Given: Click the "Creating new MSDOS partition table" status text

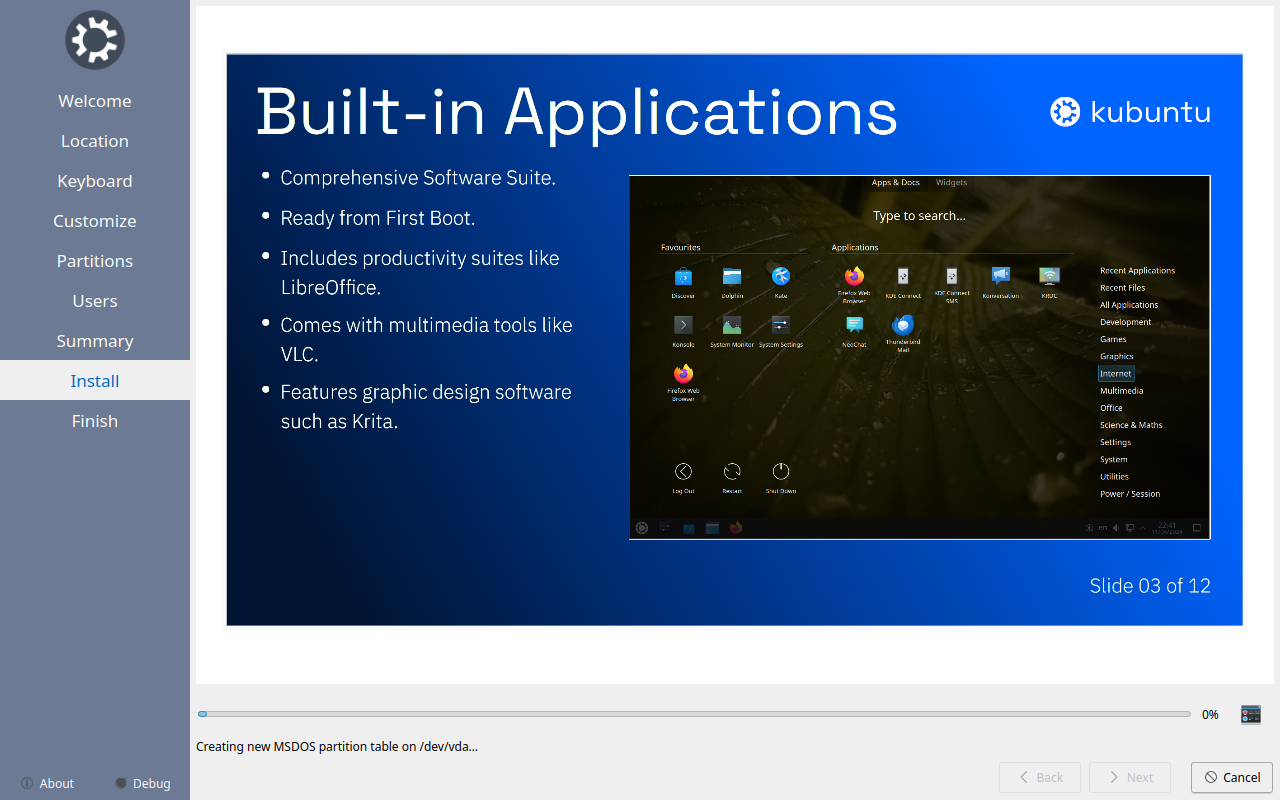Looking at the screenshot, I should tap(337, 746).
